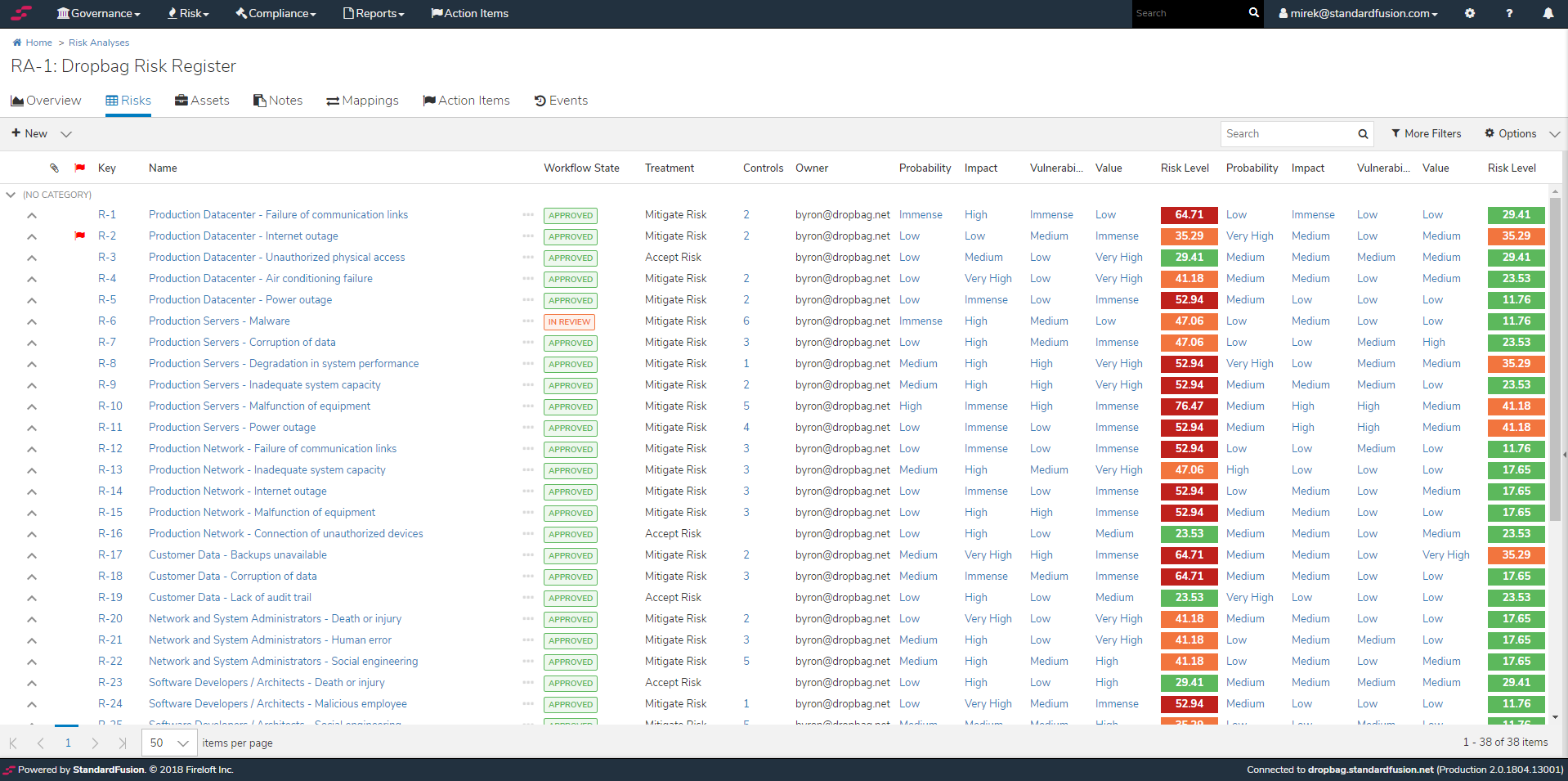Screen dimensions: 1568x781
Task: Open the user account dropdown
Action: pos(1358,13)
